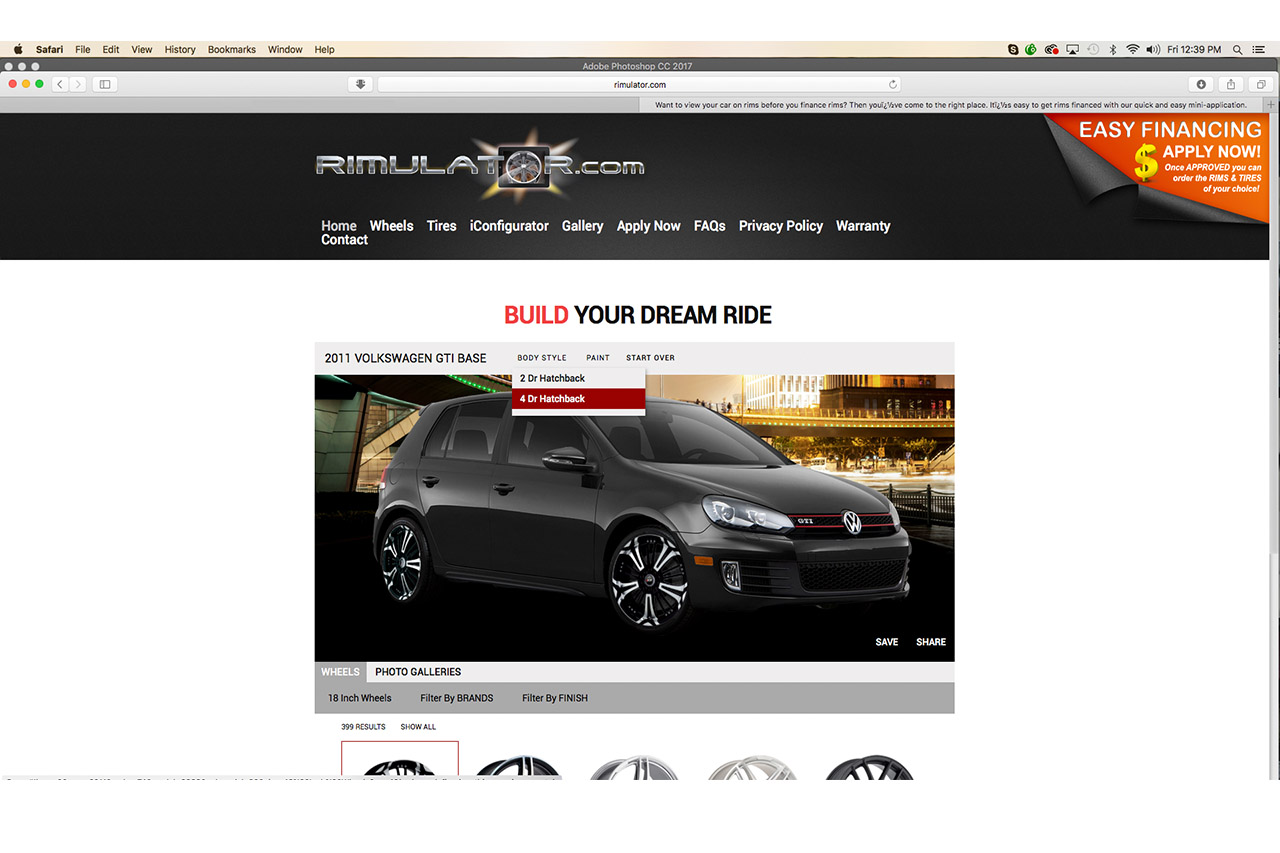Open the Contact nav link

point(344,240)
